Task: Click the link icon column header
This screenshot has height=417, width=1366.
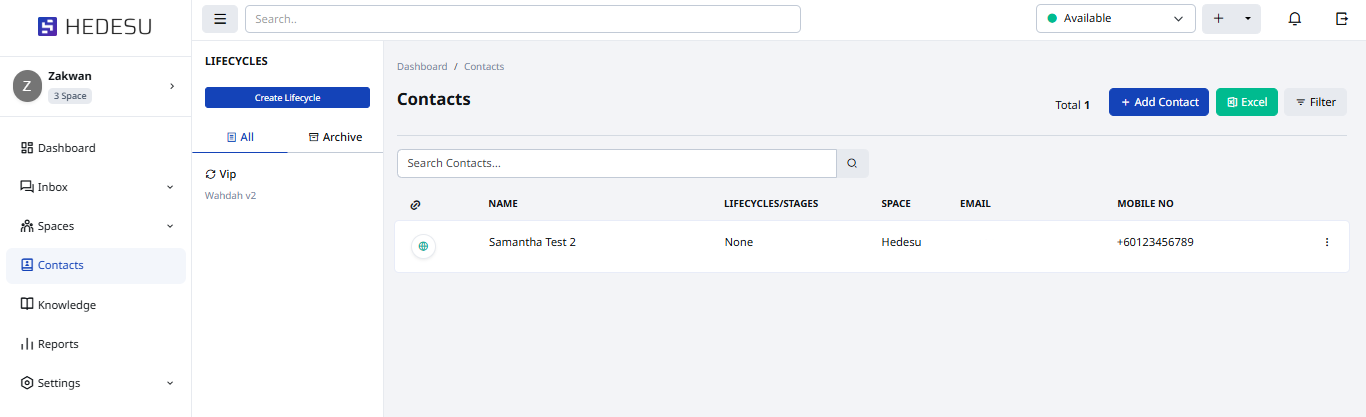Action: click(416, 205)
